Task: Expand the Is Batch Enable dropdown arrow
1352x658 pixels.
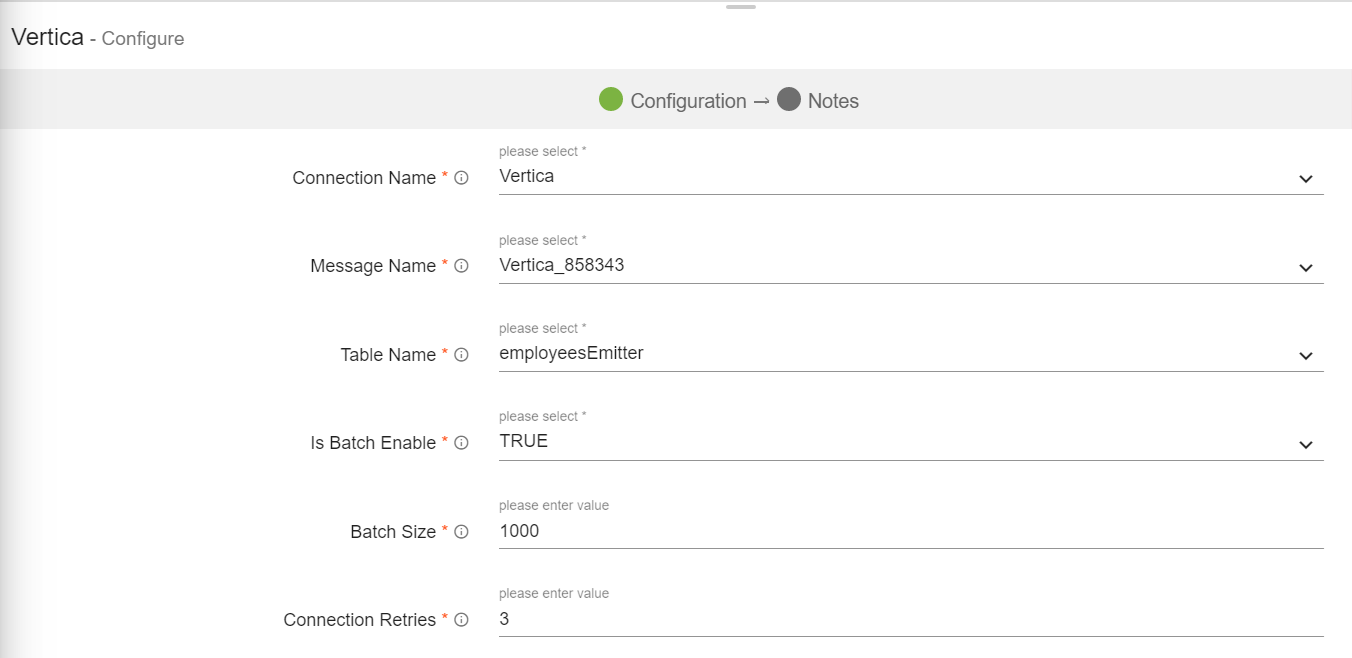Action: point(1305,445)
